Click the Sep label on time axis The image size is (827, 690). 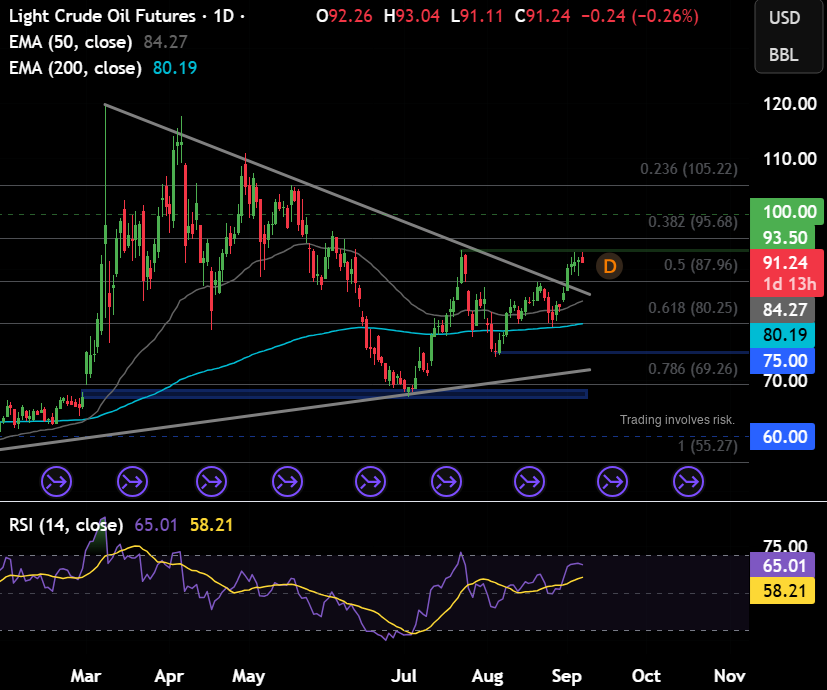pos(566,676)
